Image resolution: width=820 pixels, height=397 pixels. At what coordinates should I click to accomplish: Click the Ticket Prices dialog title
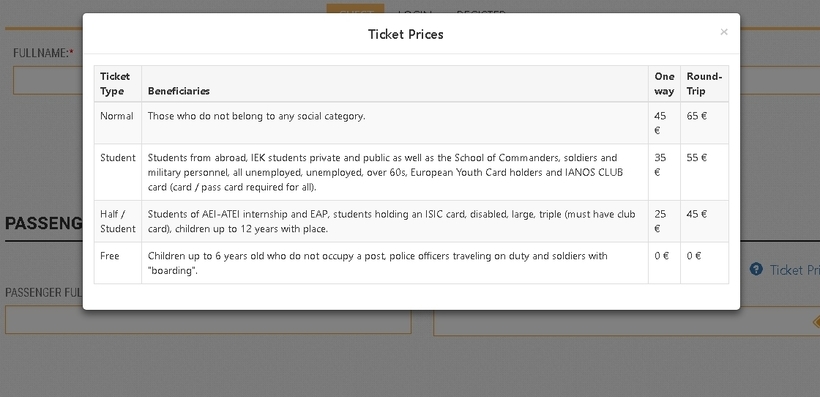(406, 35)
